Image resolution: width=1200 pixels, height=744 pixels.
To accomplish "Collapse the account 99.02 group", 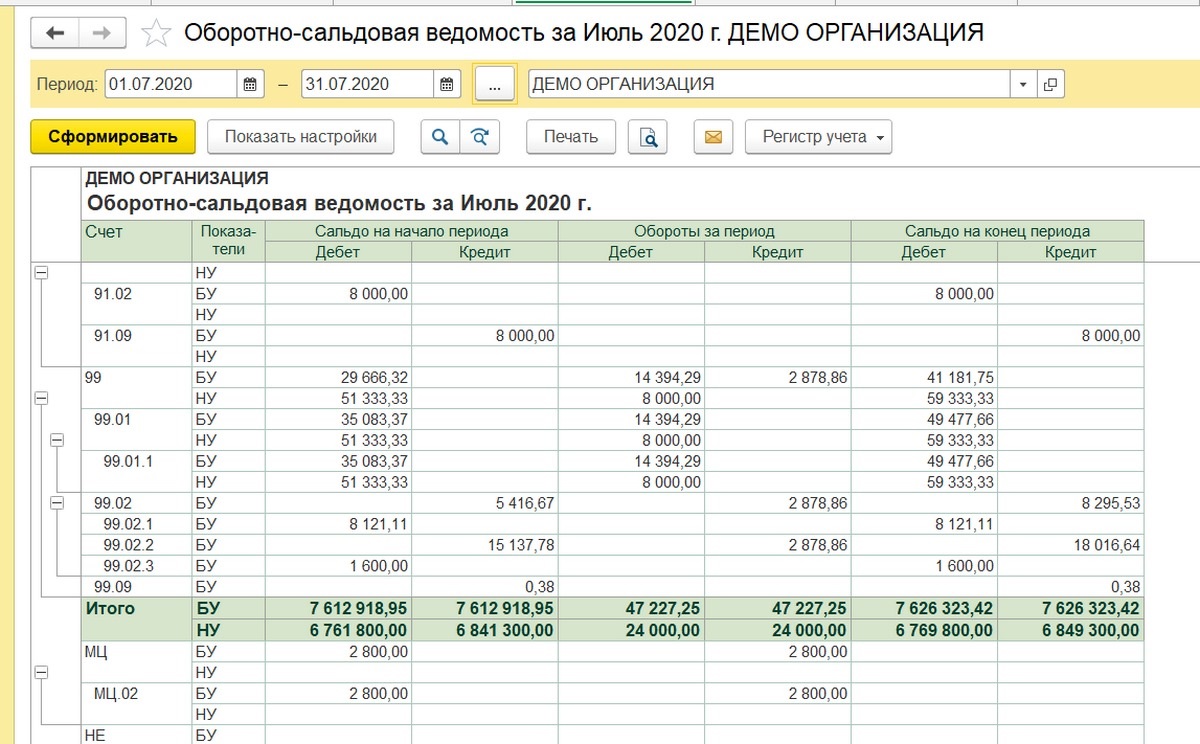I will tap(57, 503).
